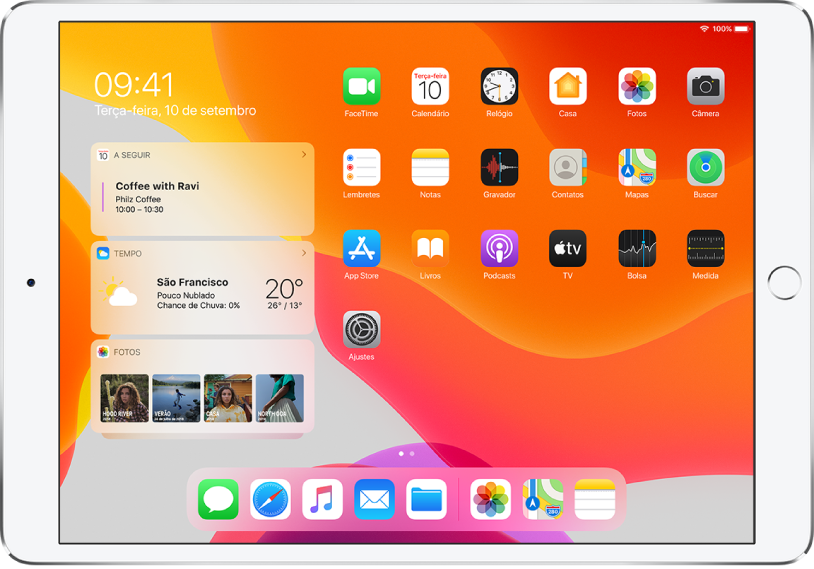Viewport: 814px width, 569px height.
Task: Expand the A Seguir widget chevron
Action: [x=304, y=155]
